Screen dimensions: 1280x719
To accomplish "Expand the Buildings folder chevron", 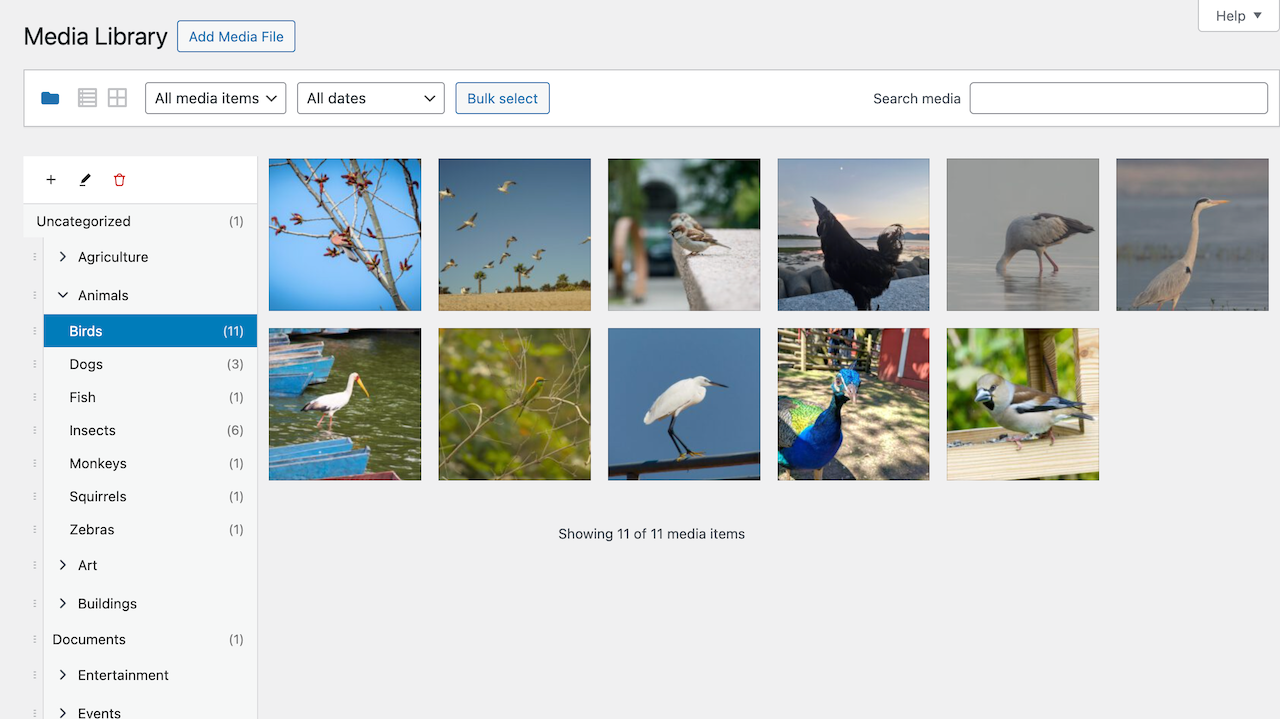I will [63, 603].
